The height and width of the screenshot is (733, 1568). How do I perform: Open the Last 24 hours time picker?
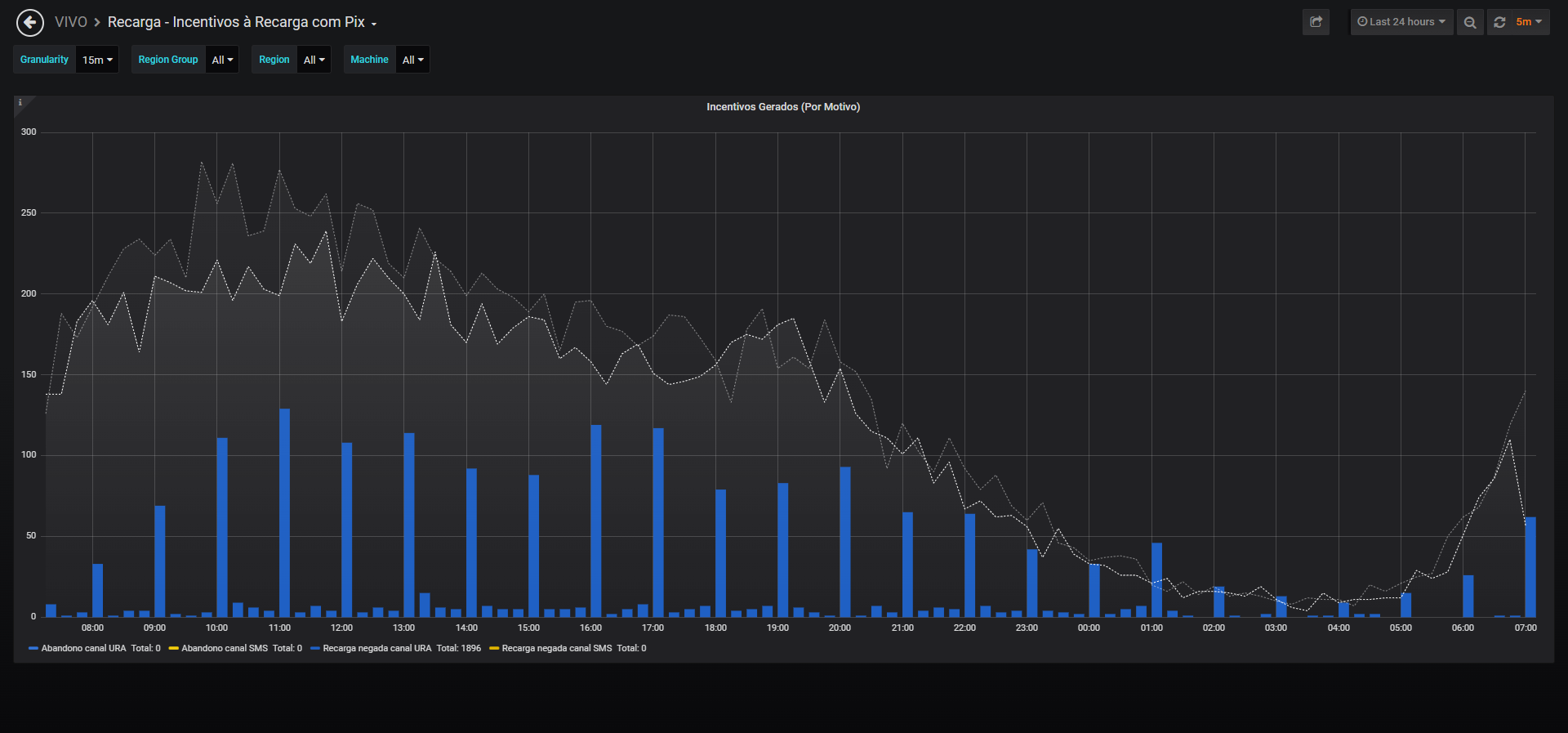pyautogui.click(x=1401, y=22)
